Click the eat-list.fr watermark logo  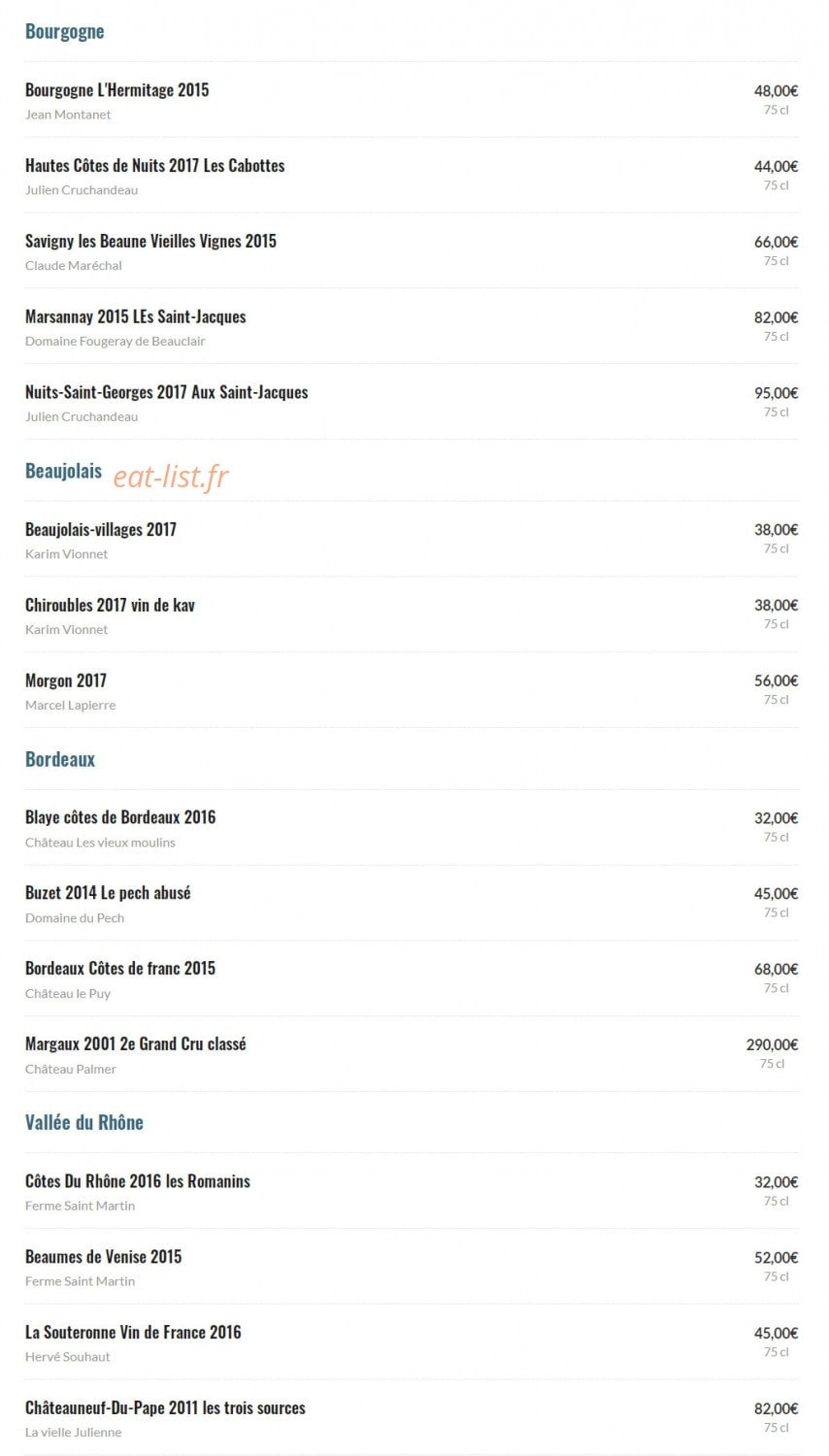pyautogui.click(x=171, y=477)
